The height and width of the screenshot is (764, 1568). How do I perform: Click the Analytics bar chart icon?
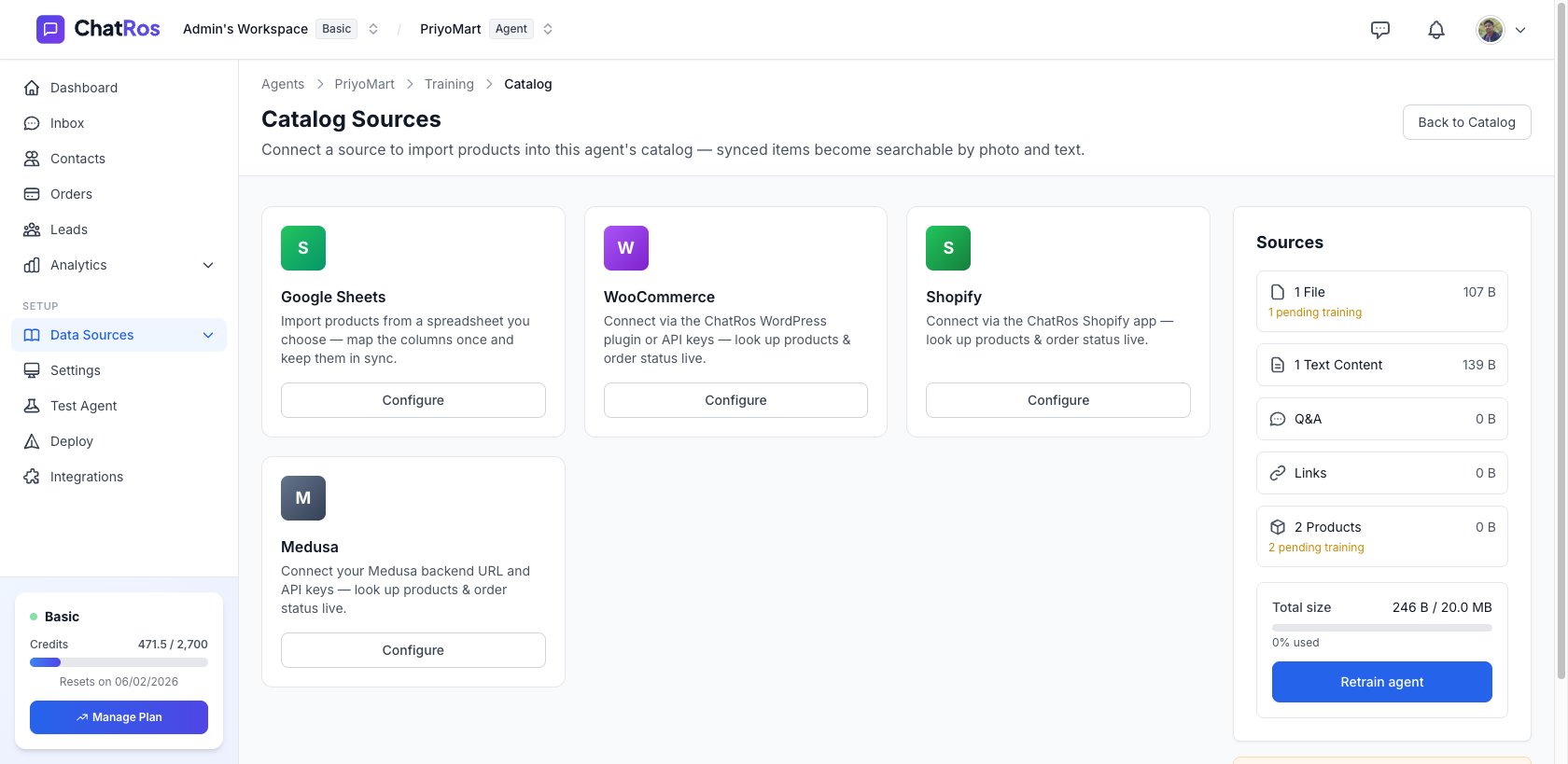32,265
